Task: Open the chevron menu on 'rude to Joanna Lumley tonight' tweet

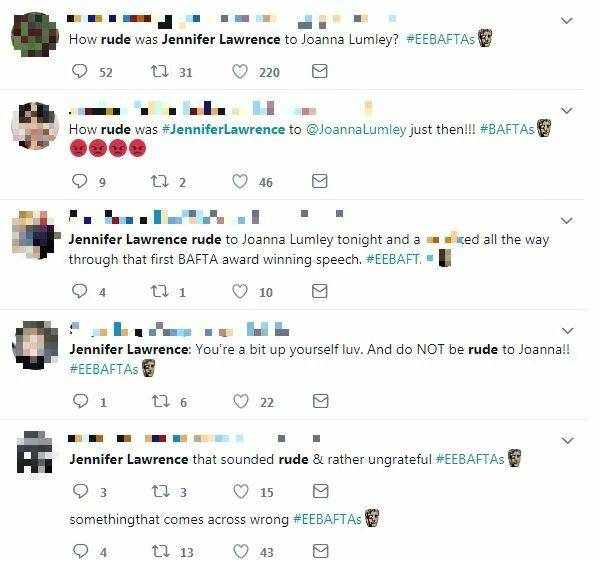Action: [x=567, y=220]
